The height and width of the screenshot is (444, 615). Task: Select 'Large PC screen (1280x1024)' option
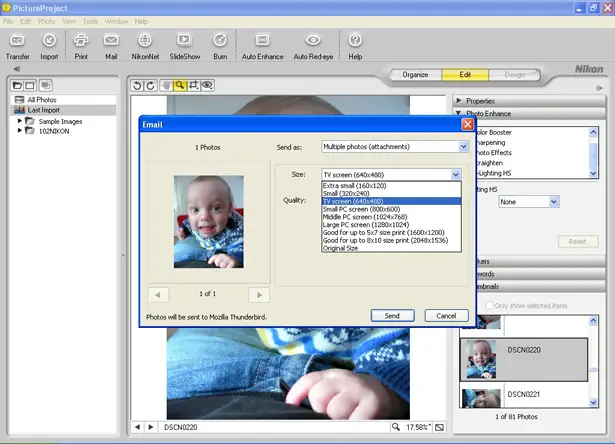coord(391,225)
